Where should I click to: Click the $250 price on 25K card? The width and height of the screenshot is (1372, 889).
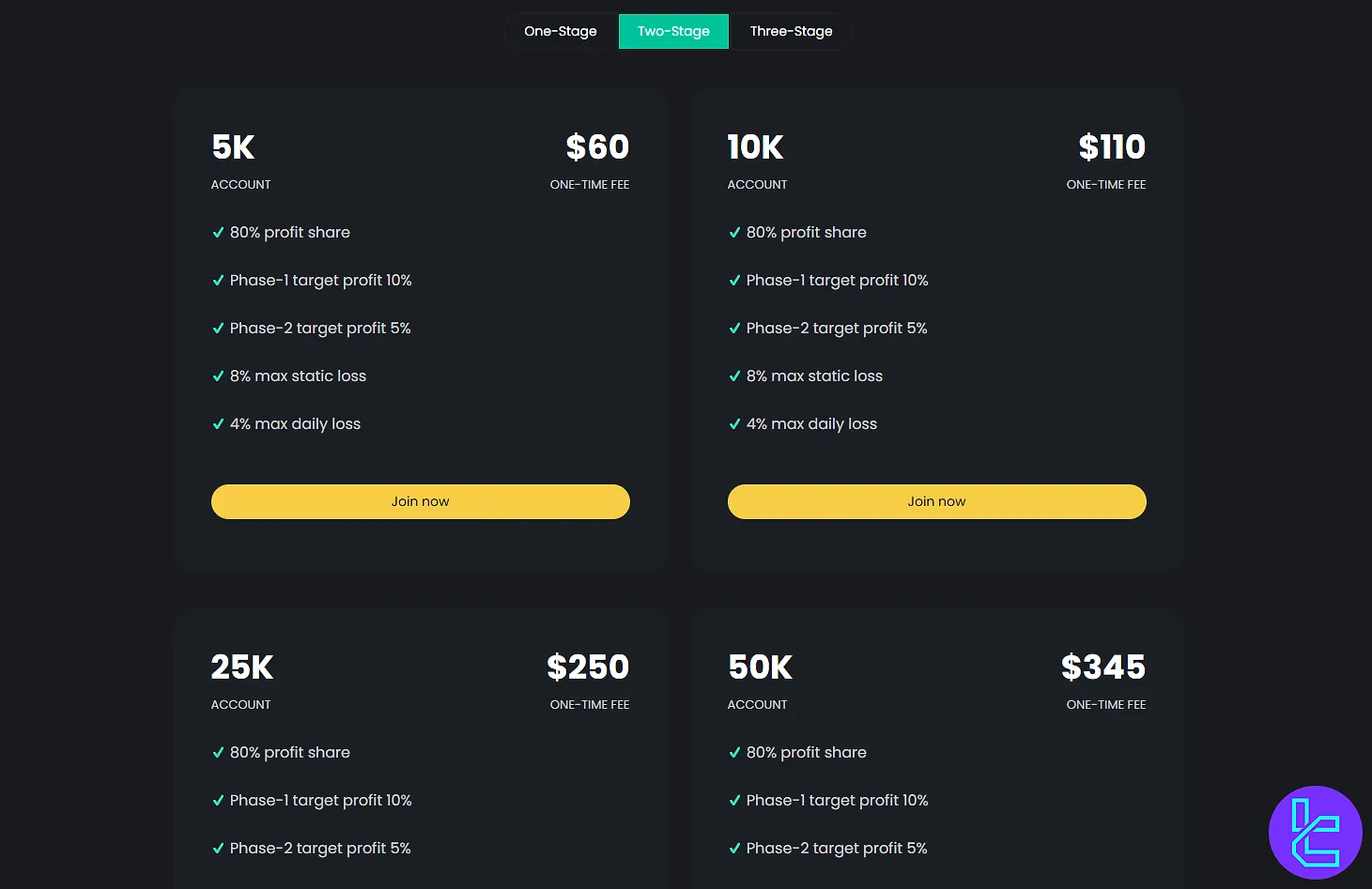588,667
